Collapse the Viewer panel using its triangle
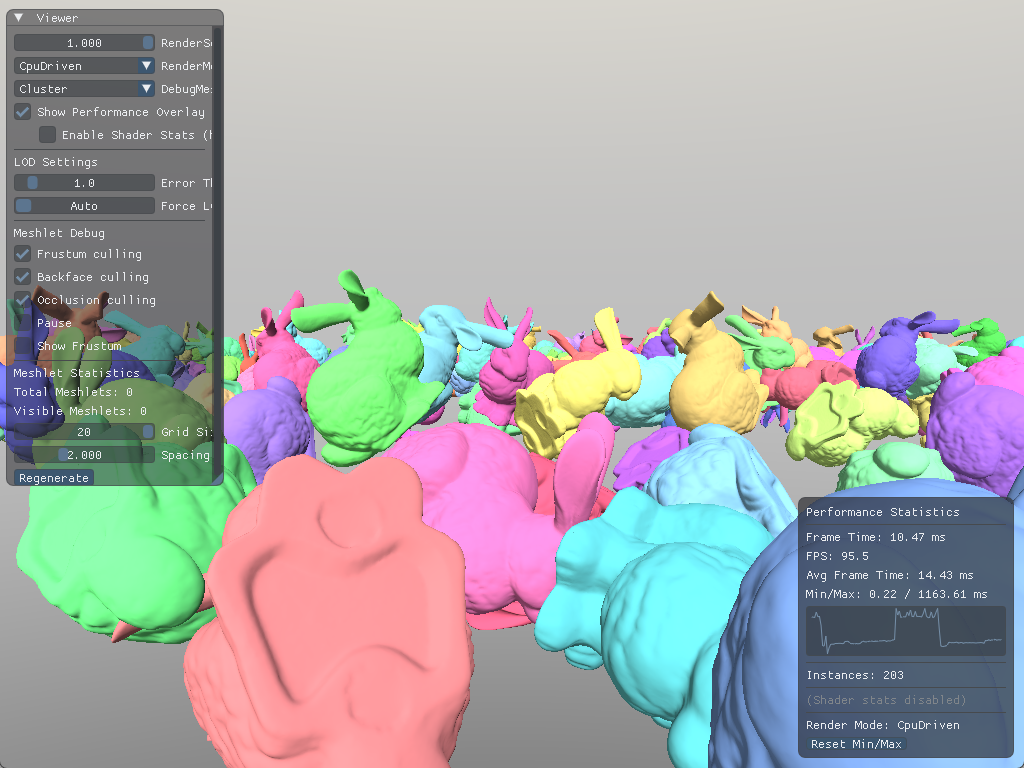1024x768 pixels. click(x=19, y=18)
